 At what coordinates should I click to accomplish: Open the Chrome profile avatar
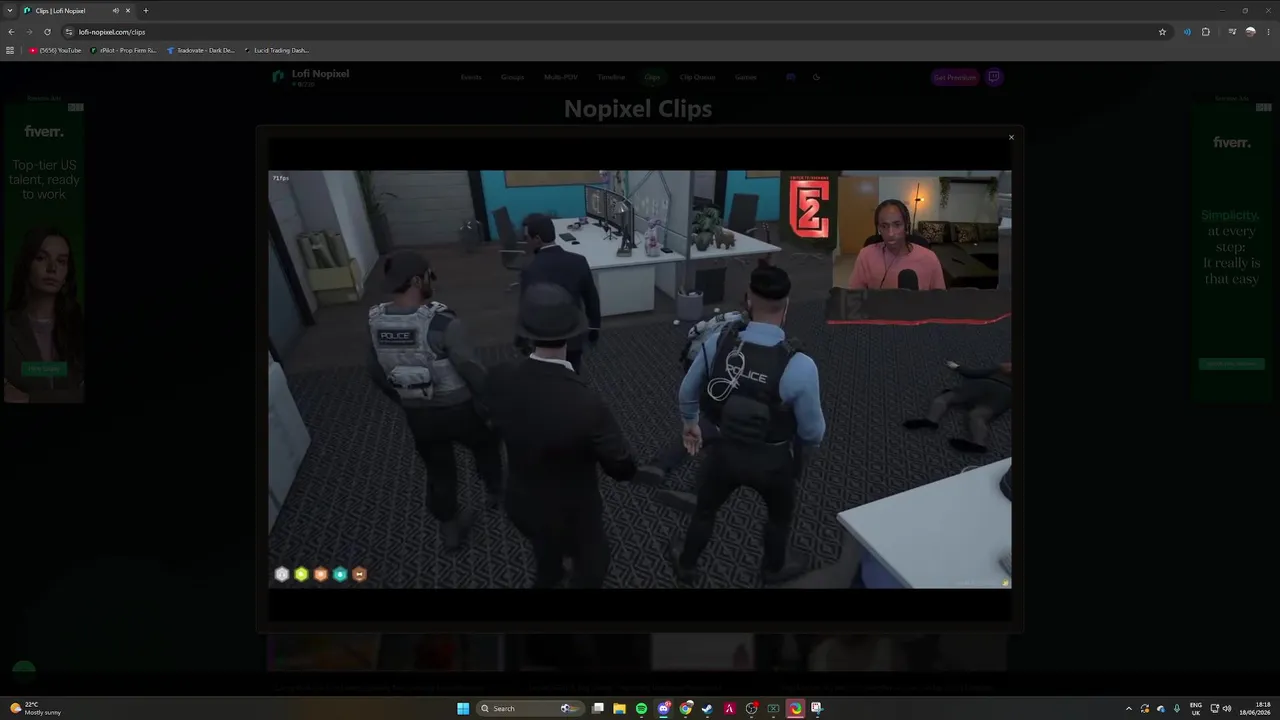pos(1250,32)
